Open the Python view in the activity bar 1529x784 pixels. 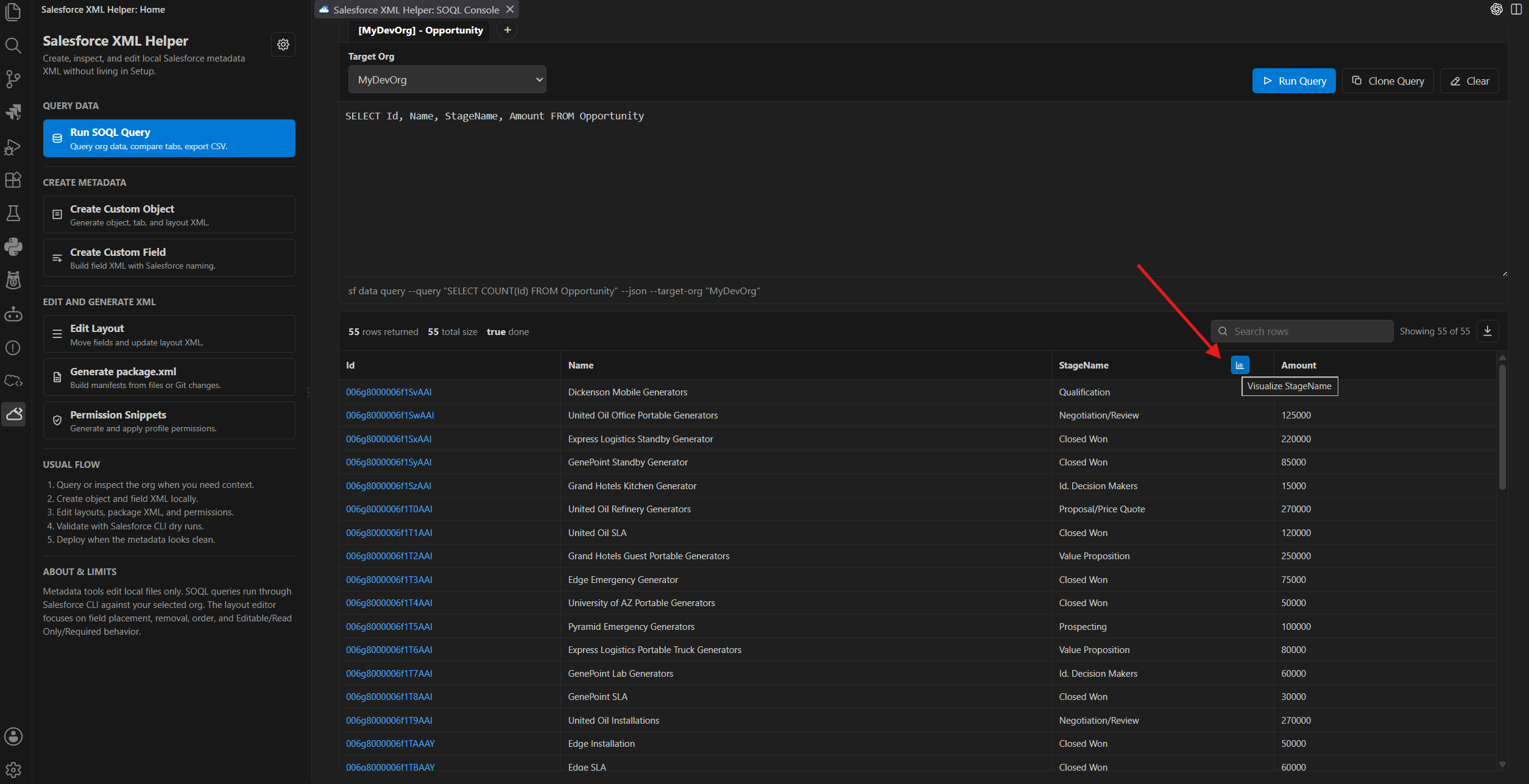click(13, 247)
